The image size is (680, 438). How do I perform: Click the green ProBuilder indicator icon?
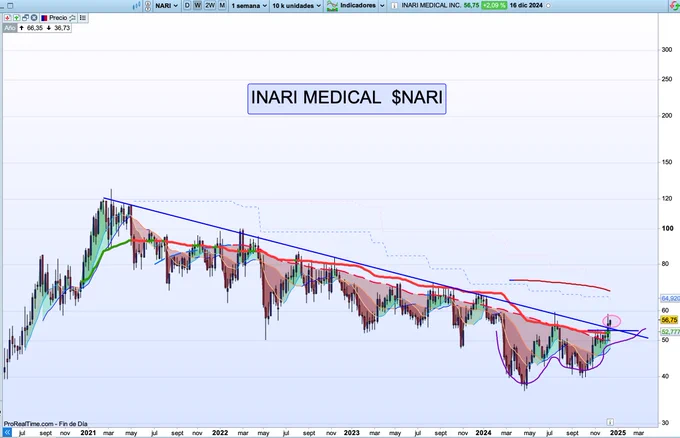(332, 6)
